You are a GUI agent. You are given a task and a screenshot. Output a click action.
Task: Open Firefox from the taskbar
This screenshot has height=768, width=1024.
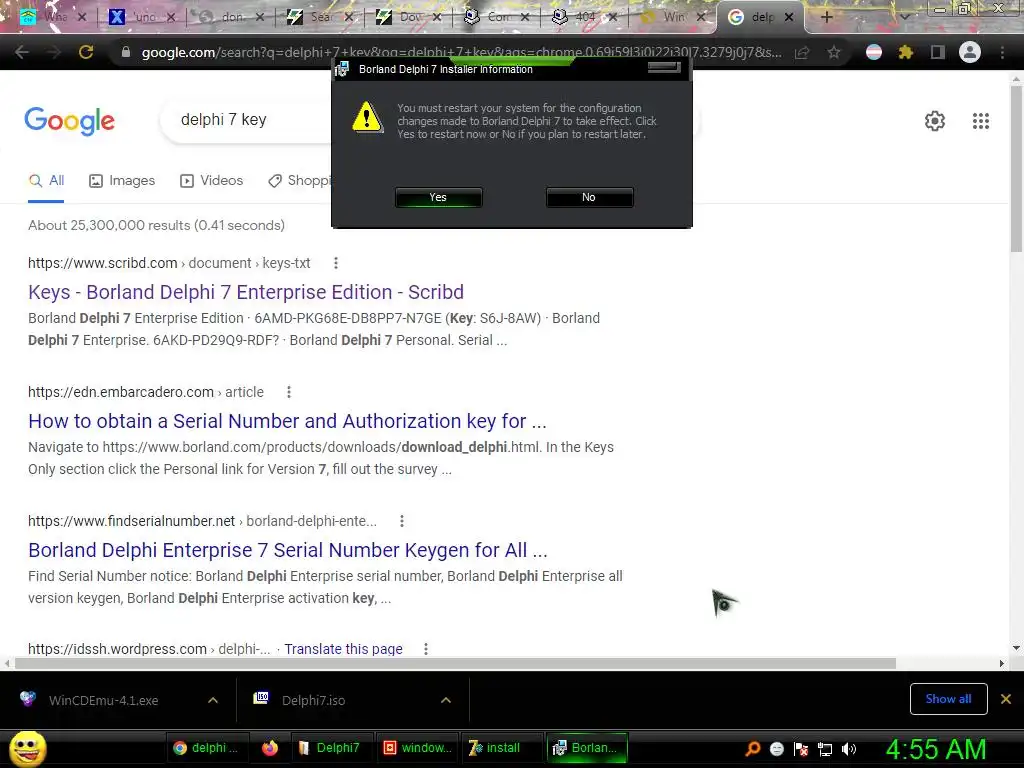tap(270, 748)
